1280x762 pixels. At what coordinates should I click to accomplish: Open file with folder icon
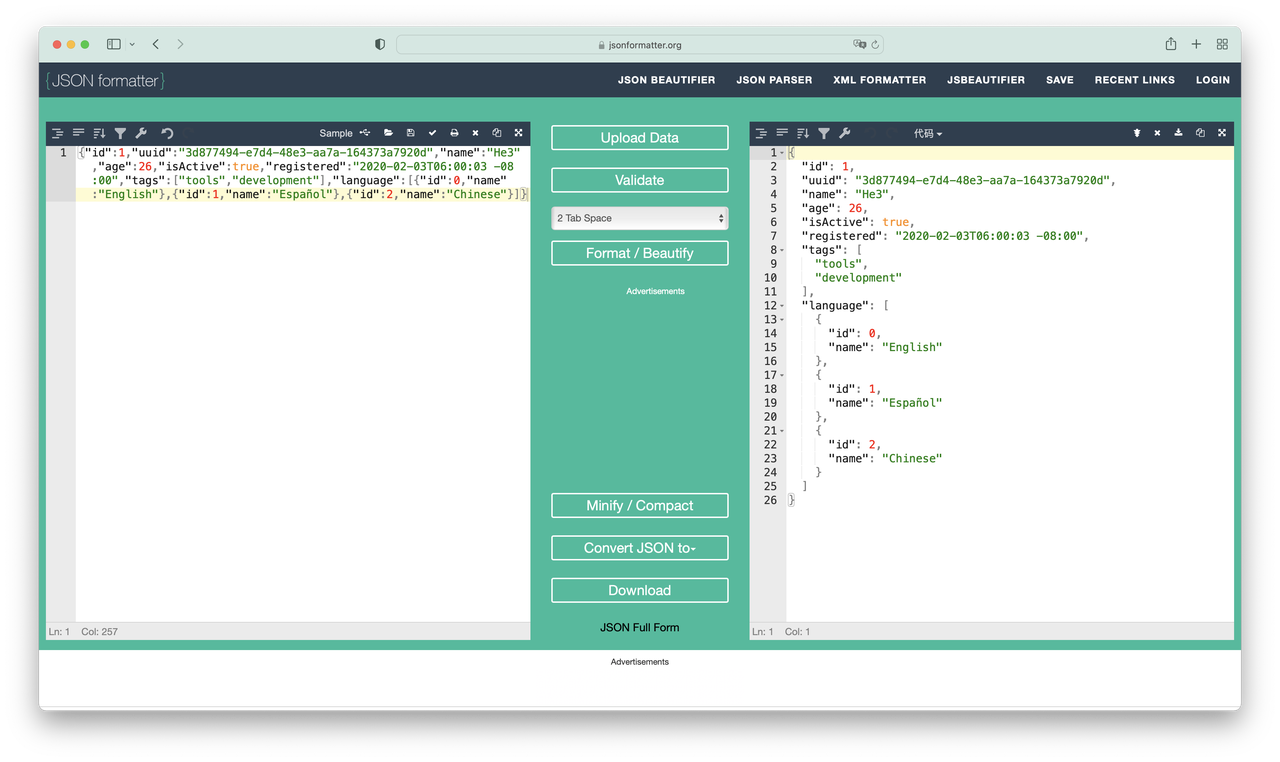388,133
